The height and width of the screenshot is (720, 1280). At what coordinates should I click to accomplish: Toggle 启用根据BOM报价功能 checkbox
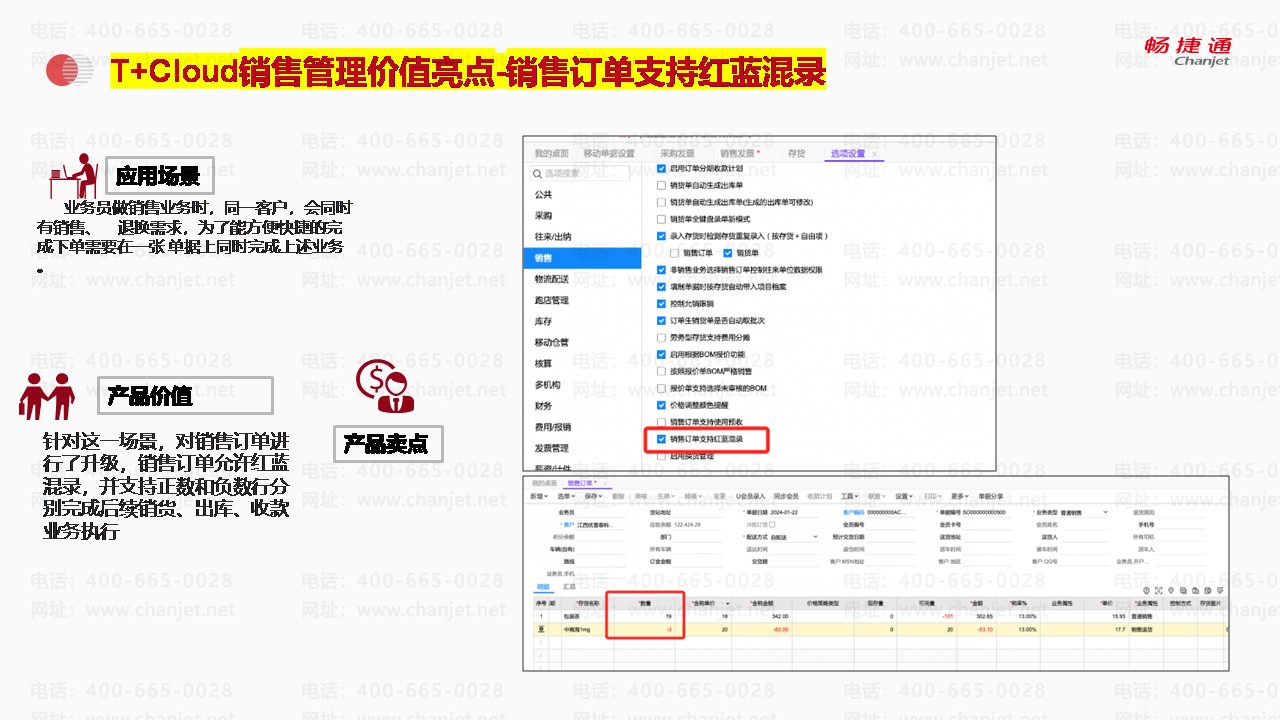coord(661,354)
